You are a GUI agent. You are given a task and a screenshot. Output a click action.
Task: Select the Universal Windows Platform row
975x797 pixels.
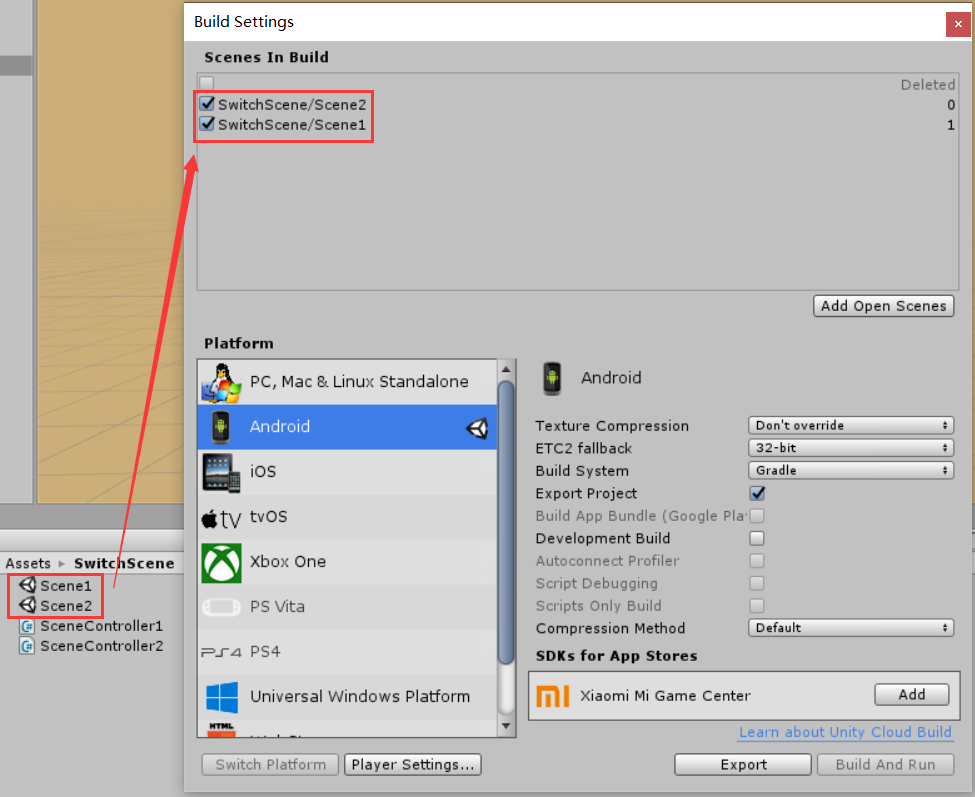pyautogui.click(x=347, y=696)
